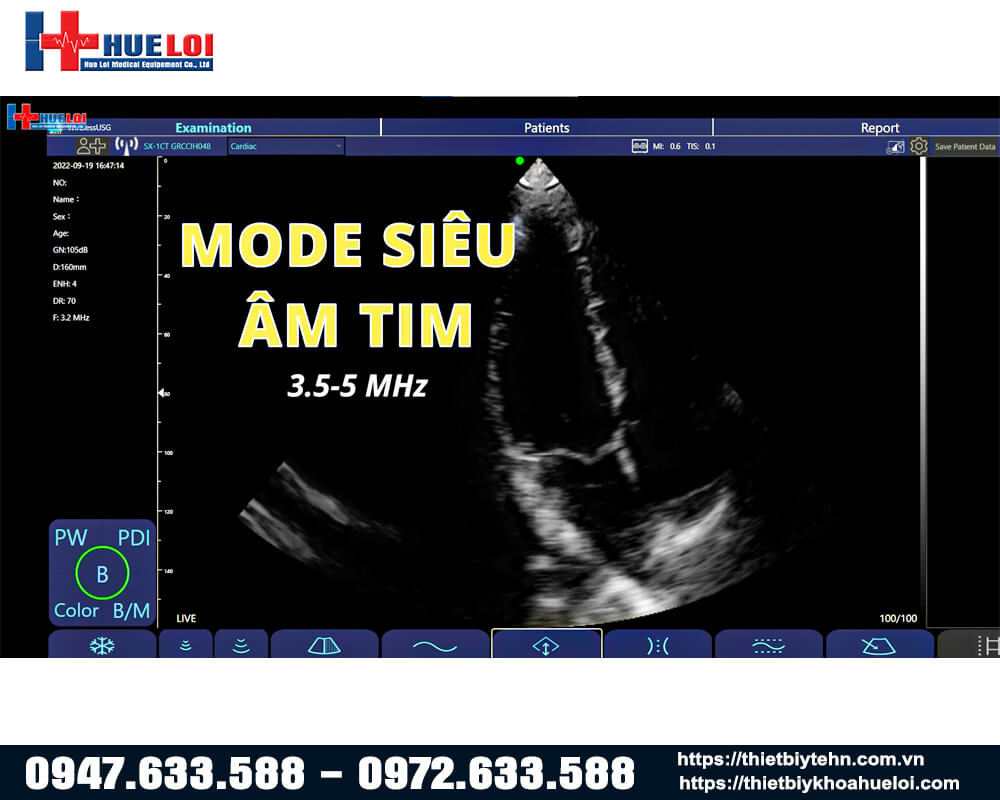The image size is (1000, 800).
Task: Select the circled B mode
Action: pos(102,574)
